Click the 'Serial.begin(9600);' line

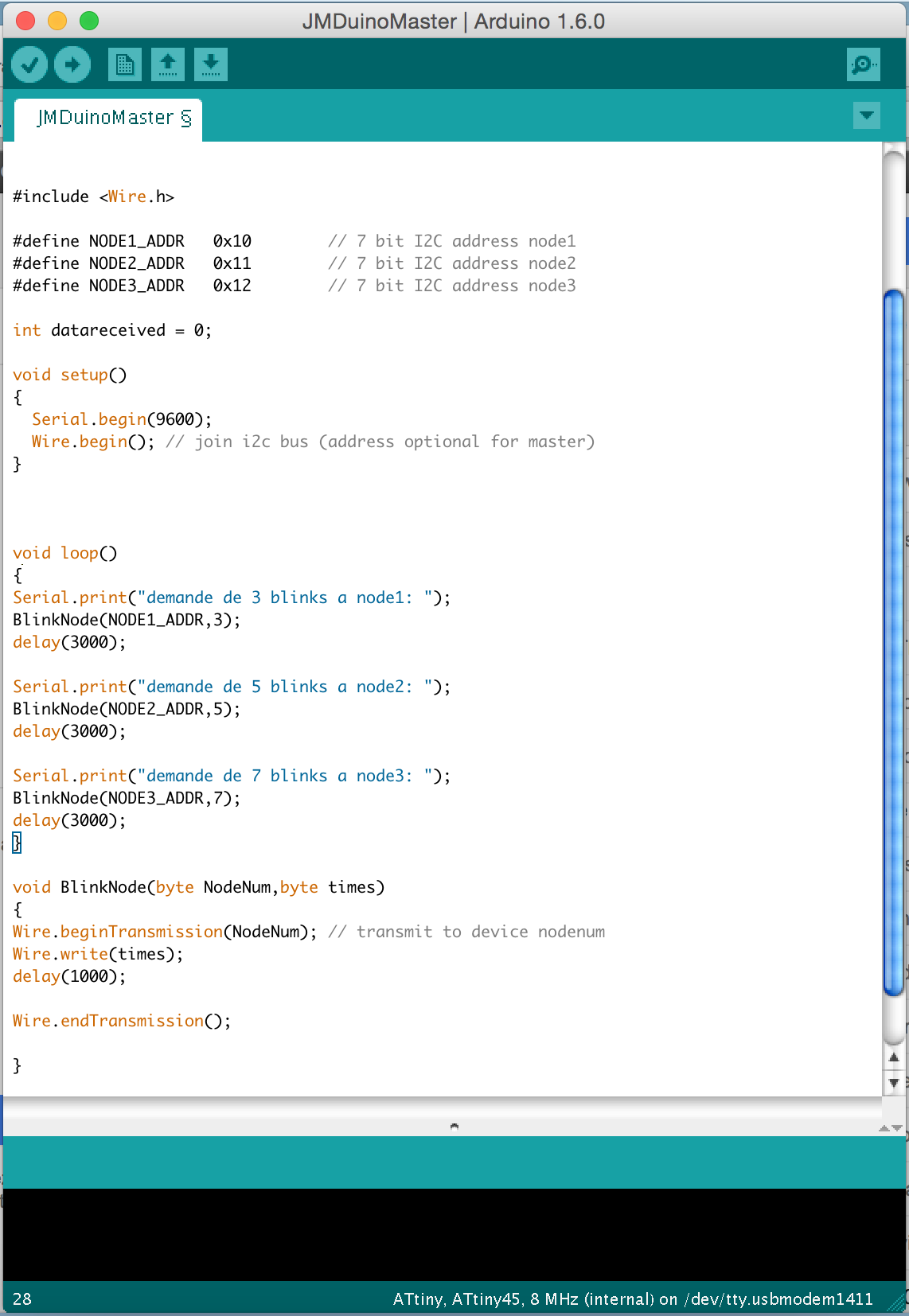pos(122,419)
